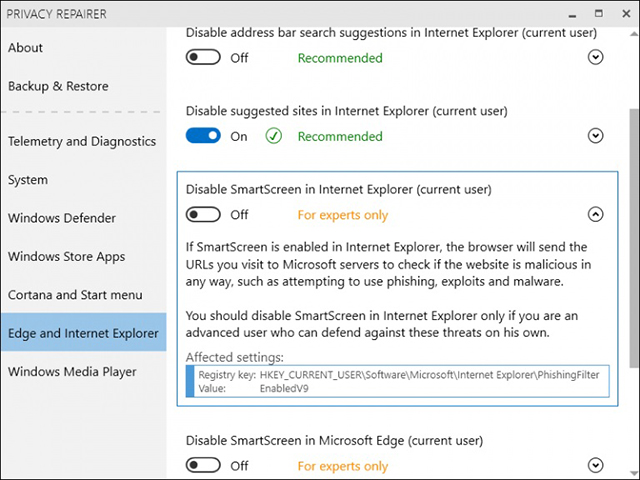Image resolution: width=640 pixels, height=480 pixels.
Task: Select the System category
Action: coord(28,180)
